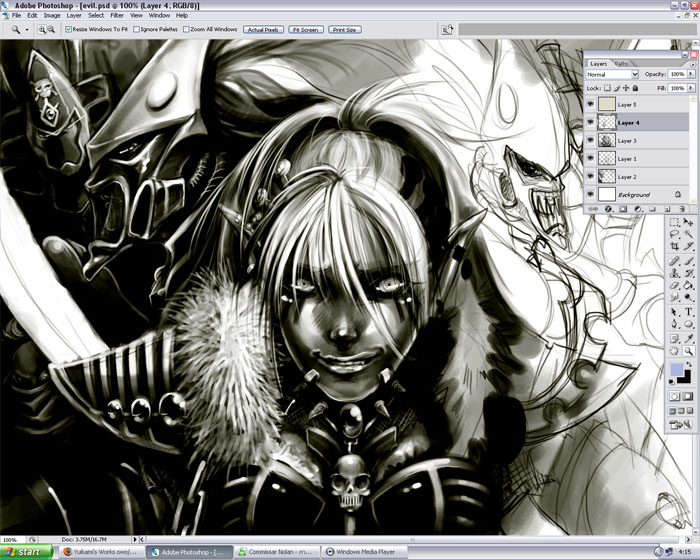This screenshot has height=560, width=700.
Task: Swap foreground and background colors
Action: (689, 365)
